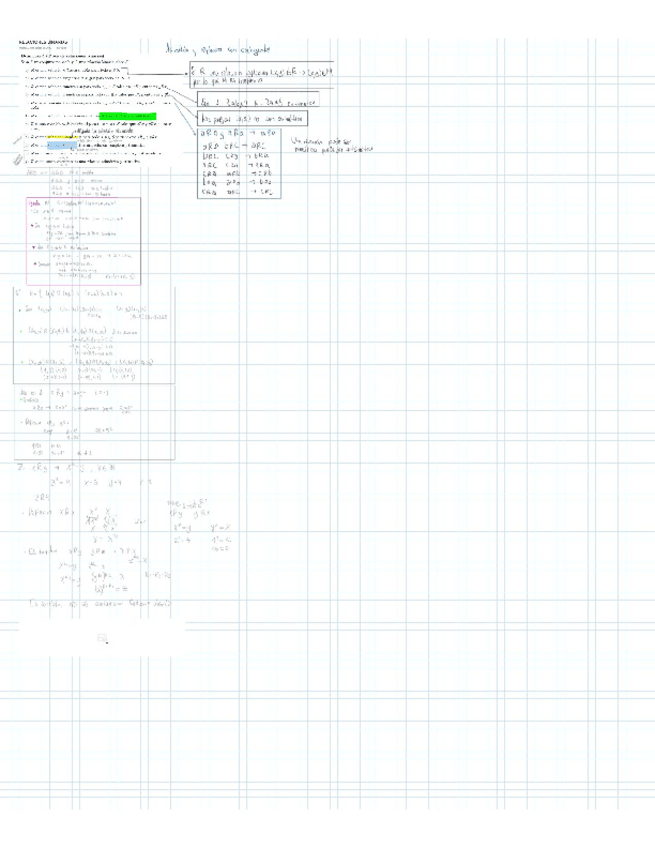
Task: Click the yellow highlighted text in the list
Action: [53, 137]
